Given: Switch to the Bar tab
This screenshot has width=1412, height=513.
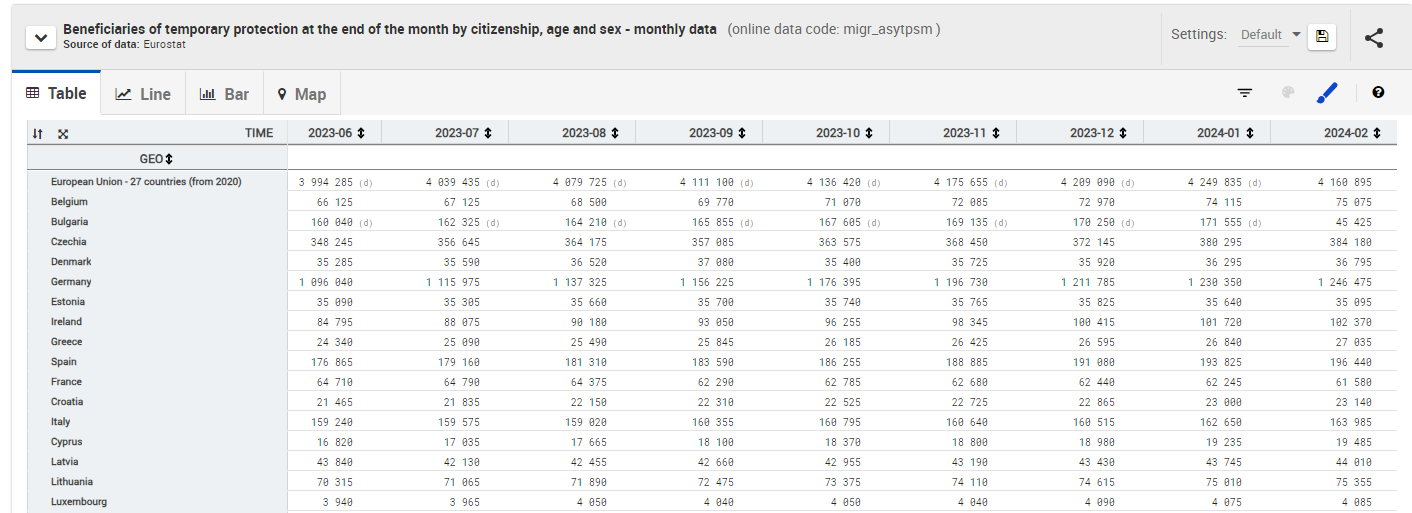Looking at the screenshot, I should click(x=225, y=94).
